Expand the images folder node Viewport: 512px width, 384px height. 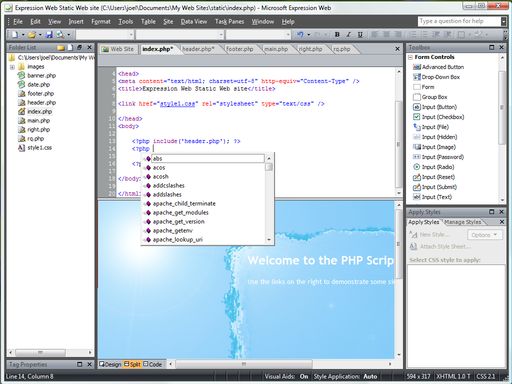coord(12,67)
